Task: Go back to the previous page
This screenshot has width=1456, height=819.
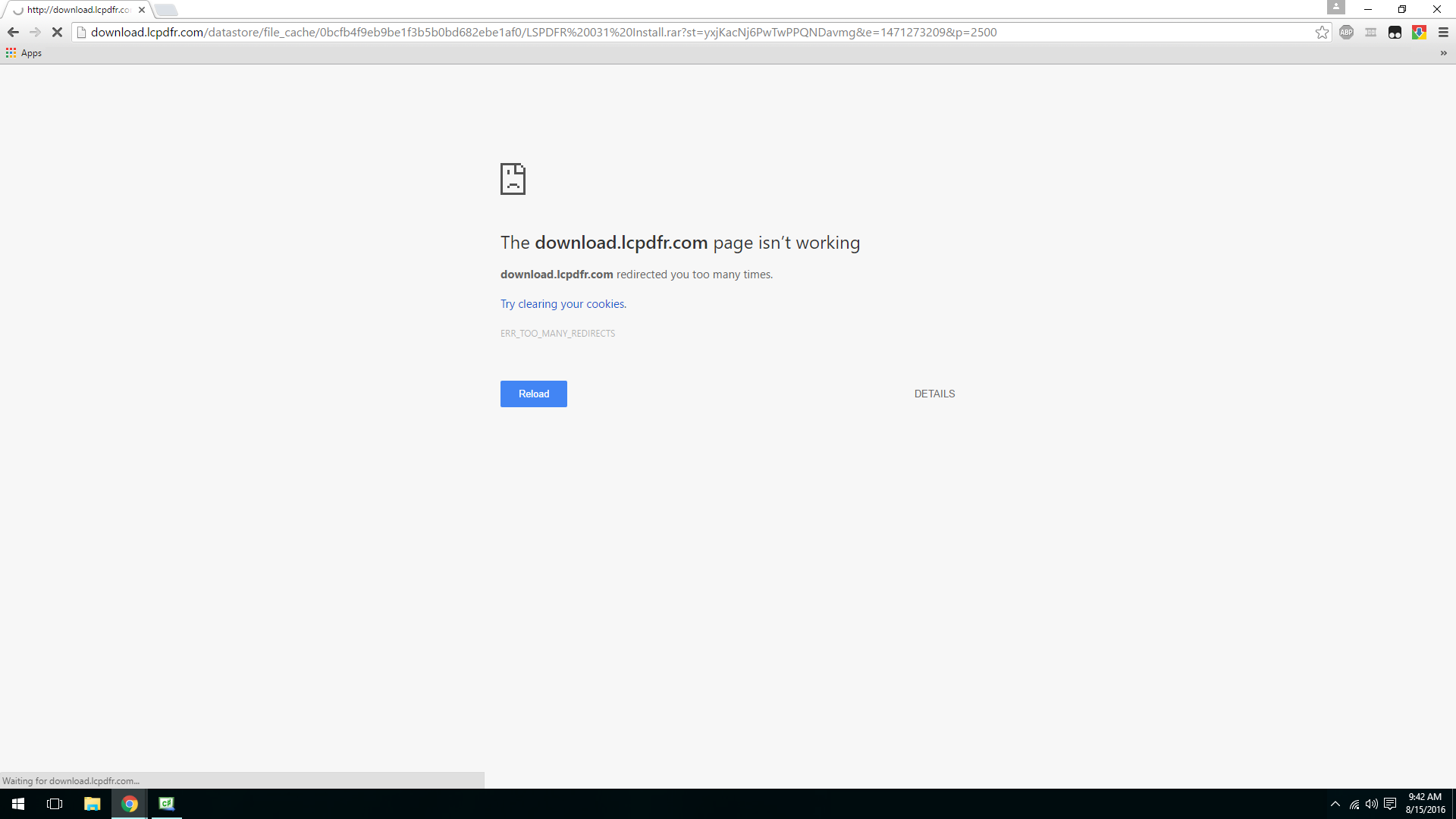Action: pyautogui.click(x=13, y=32)
